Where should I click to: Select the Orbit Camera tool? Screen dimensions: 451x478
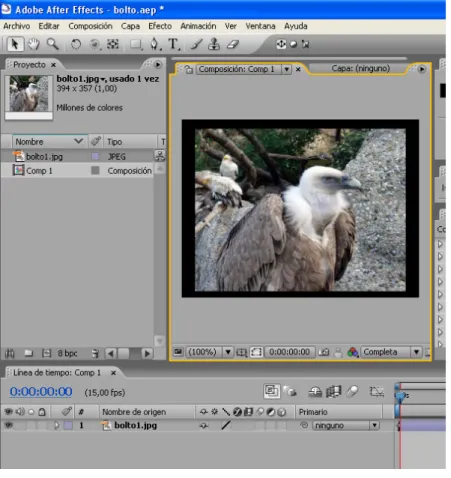(x=95, y=44)
